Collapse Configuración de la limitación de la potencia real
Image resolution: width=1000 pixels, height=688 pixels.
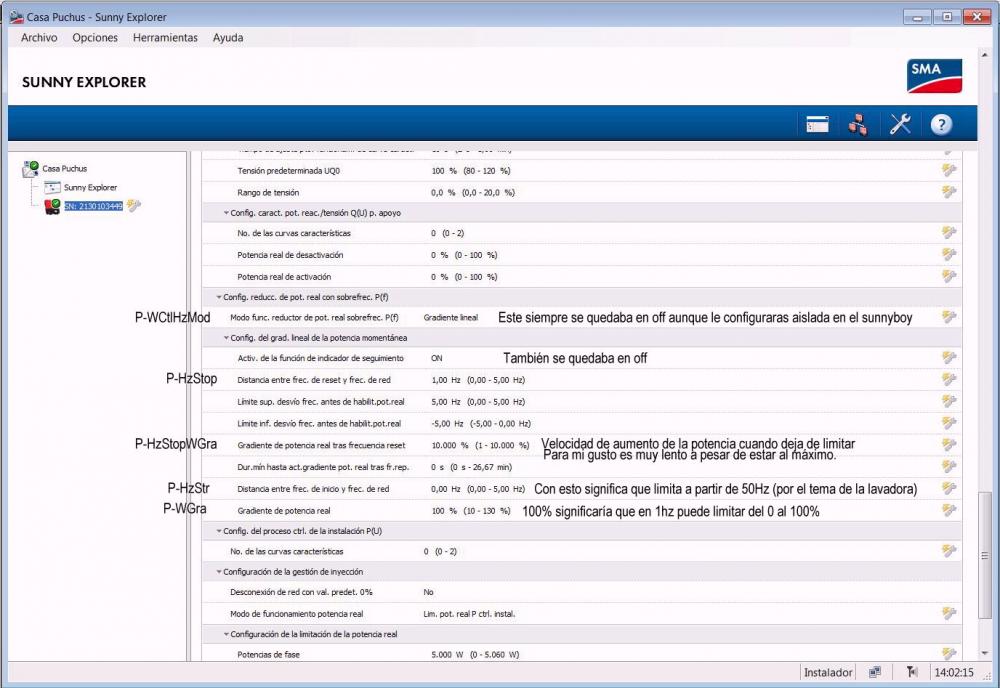pyautogui.click(x=226, y=634)
